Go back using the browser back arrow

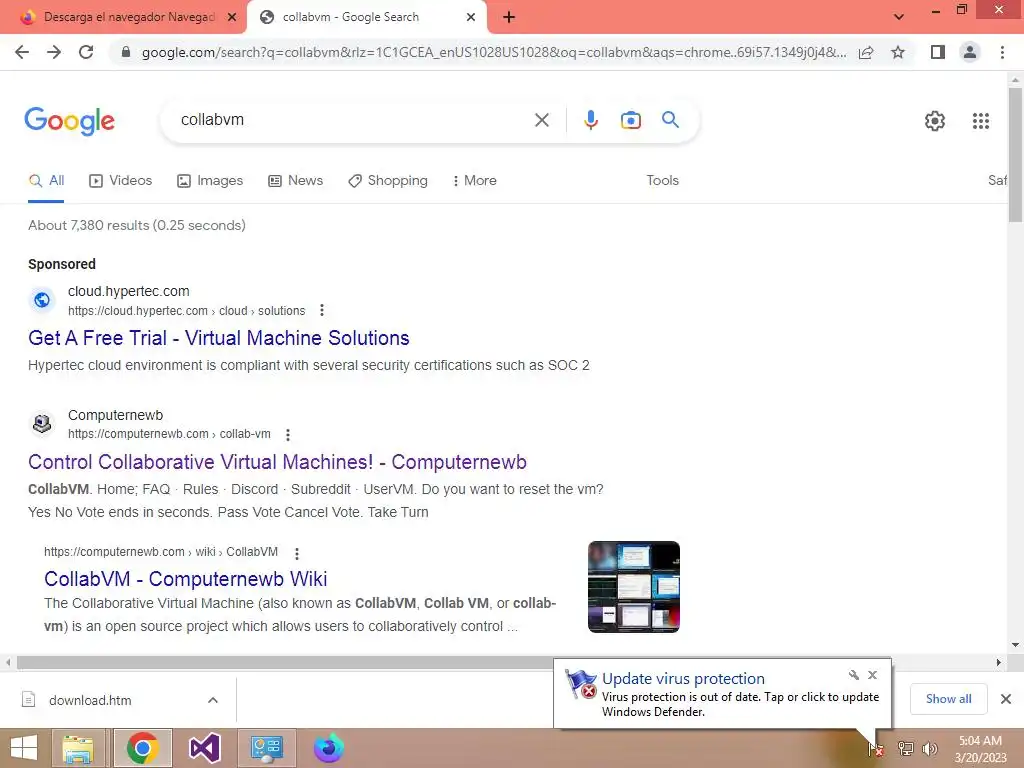click(22, 52)
